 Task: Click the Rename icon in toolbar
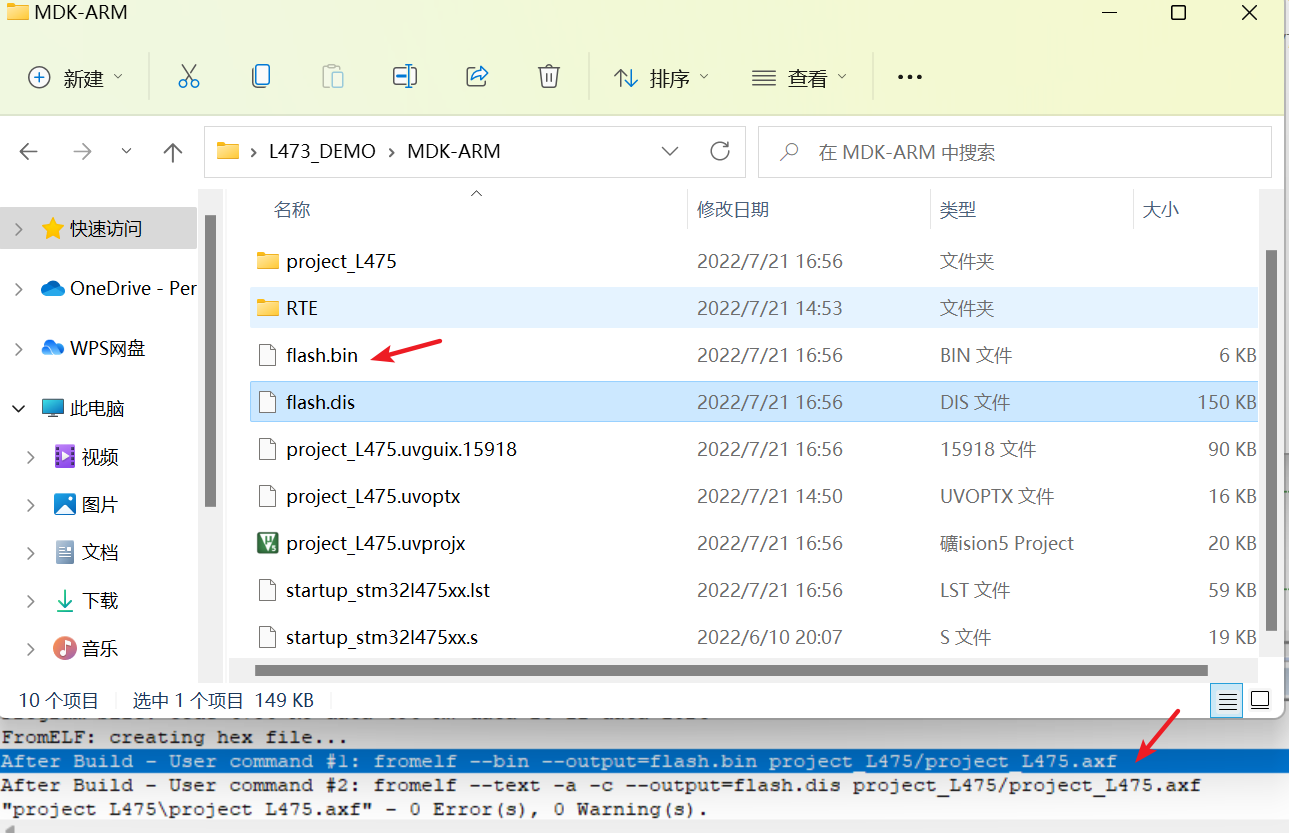coord(405,77)
